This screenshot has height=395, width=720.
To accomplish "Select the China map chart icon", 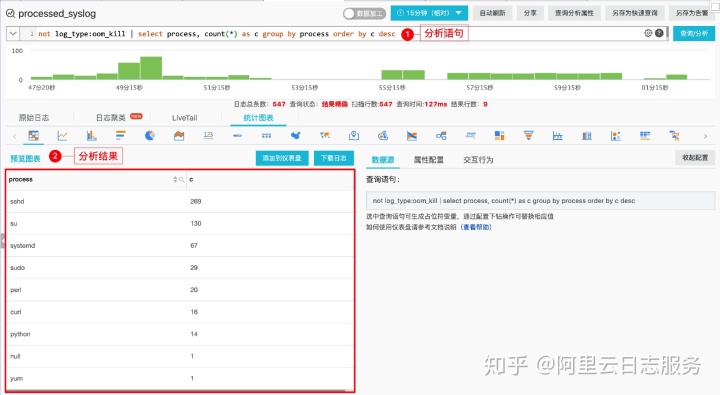I will (x=295, y=135).
